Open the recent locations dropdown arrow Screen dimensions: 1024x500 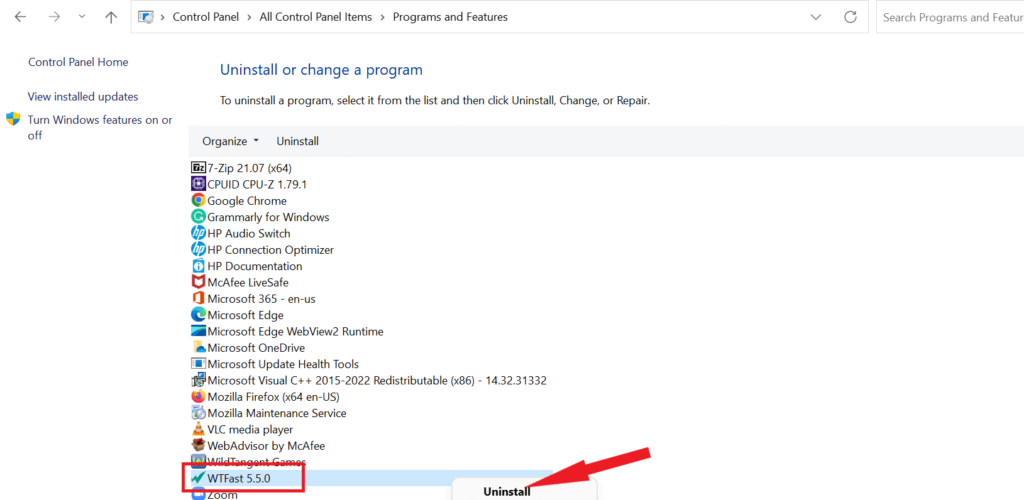pos(82,18)
